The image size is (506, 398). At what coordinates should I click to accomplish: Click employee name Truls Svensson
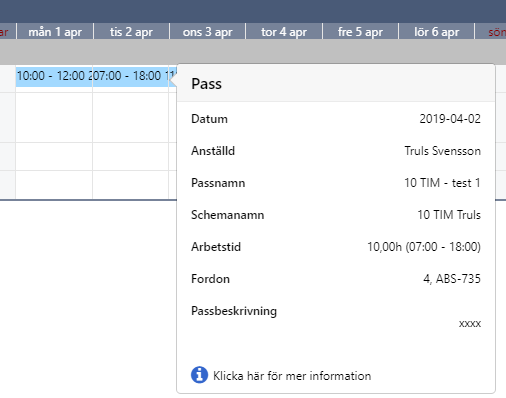pyautogui.click(x=443, y=151)
